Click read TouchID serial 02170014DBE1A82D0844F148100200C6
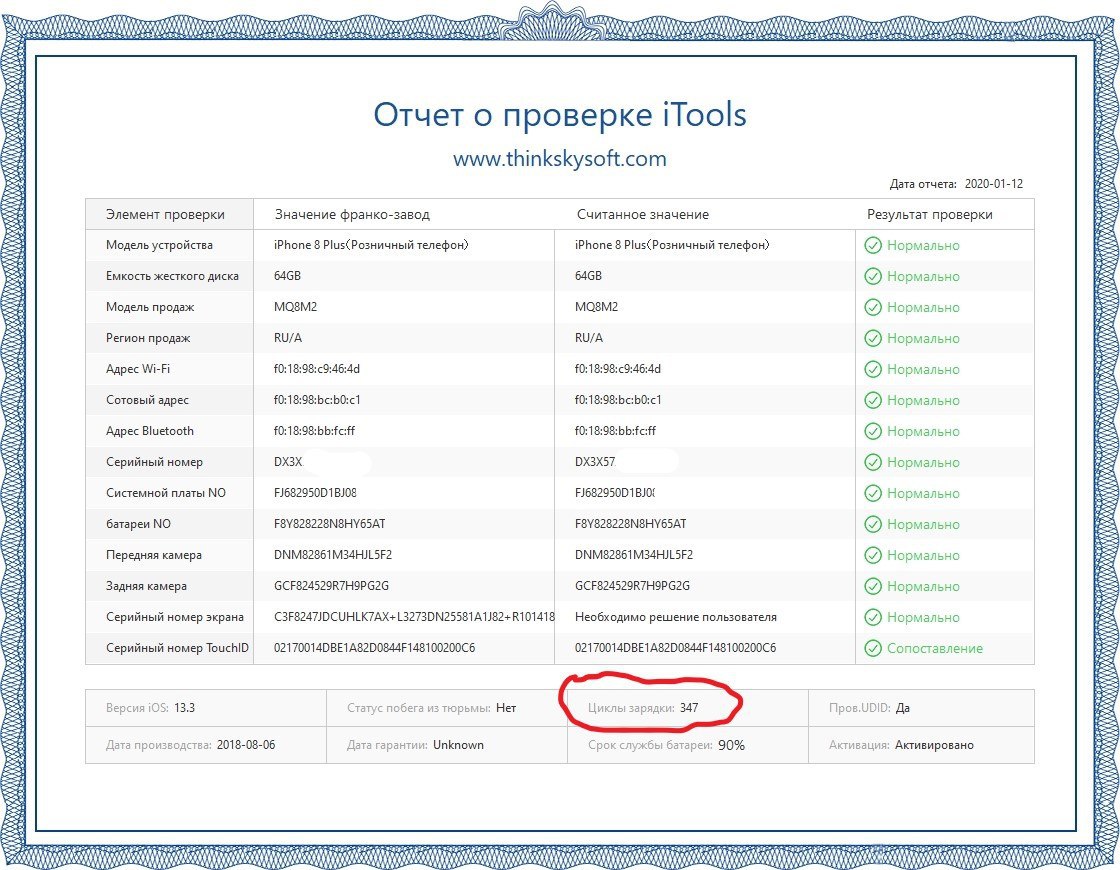This screenshot has height=870, width=1120. [675, 648]
